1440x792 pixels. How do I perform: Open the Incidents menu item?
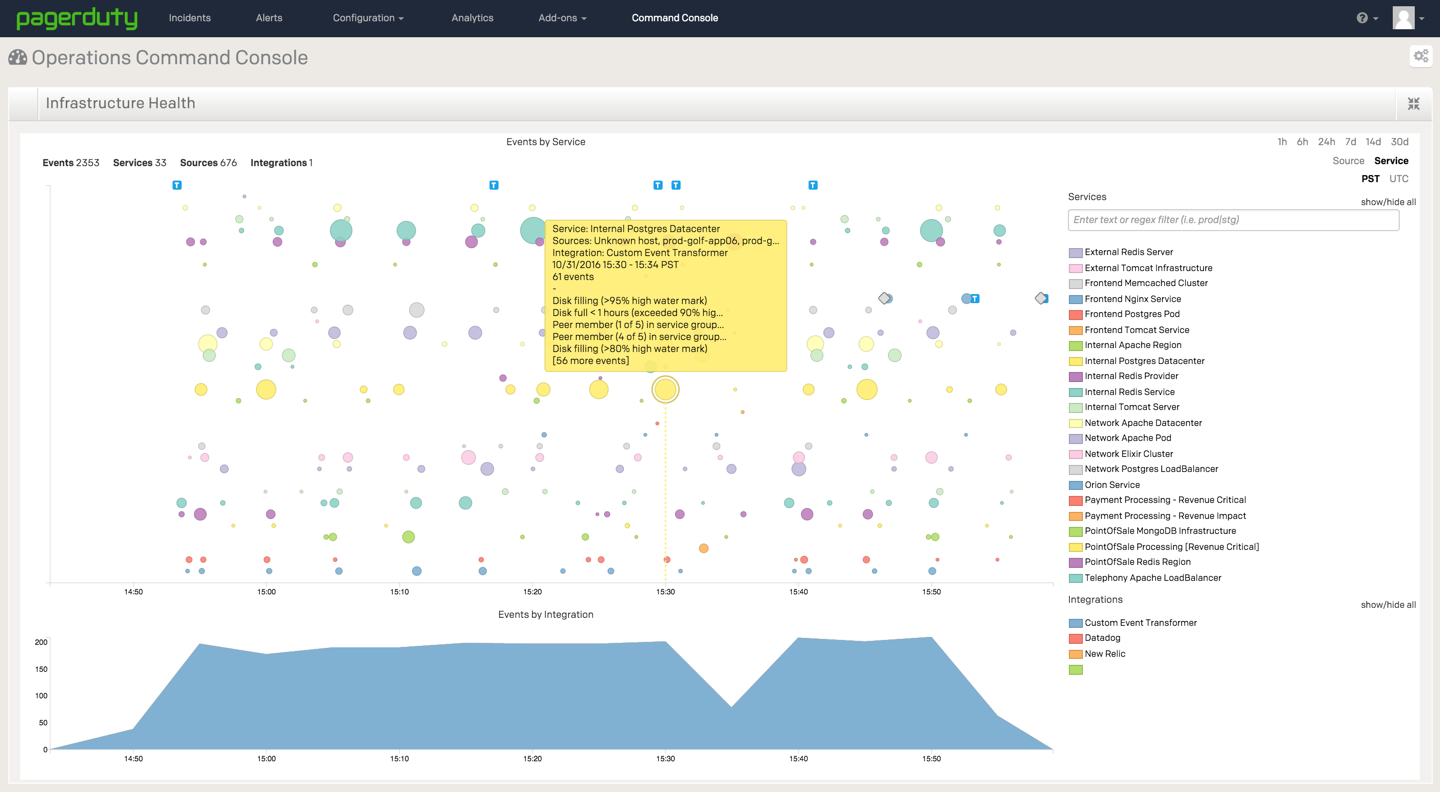coord(189,18)
